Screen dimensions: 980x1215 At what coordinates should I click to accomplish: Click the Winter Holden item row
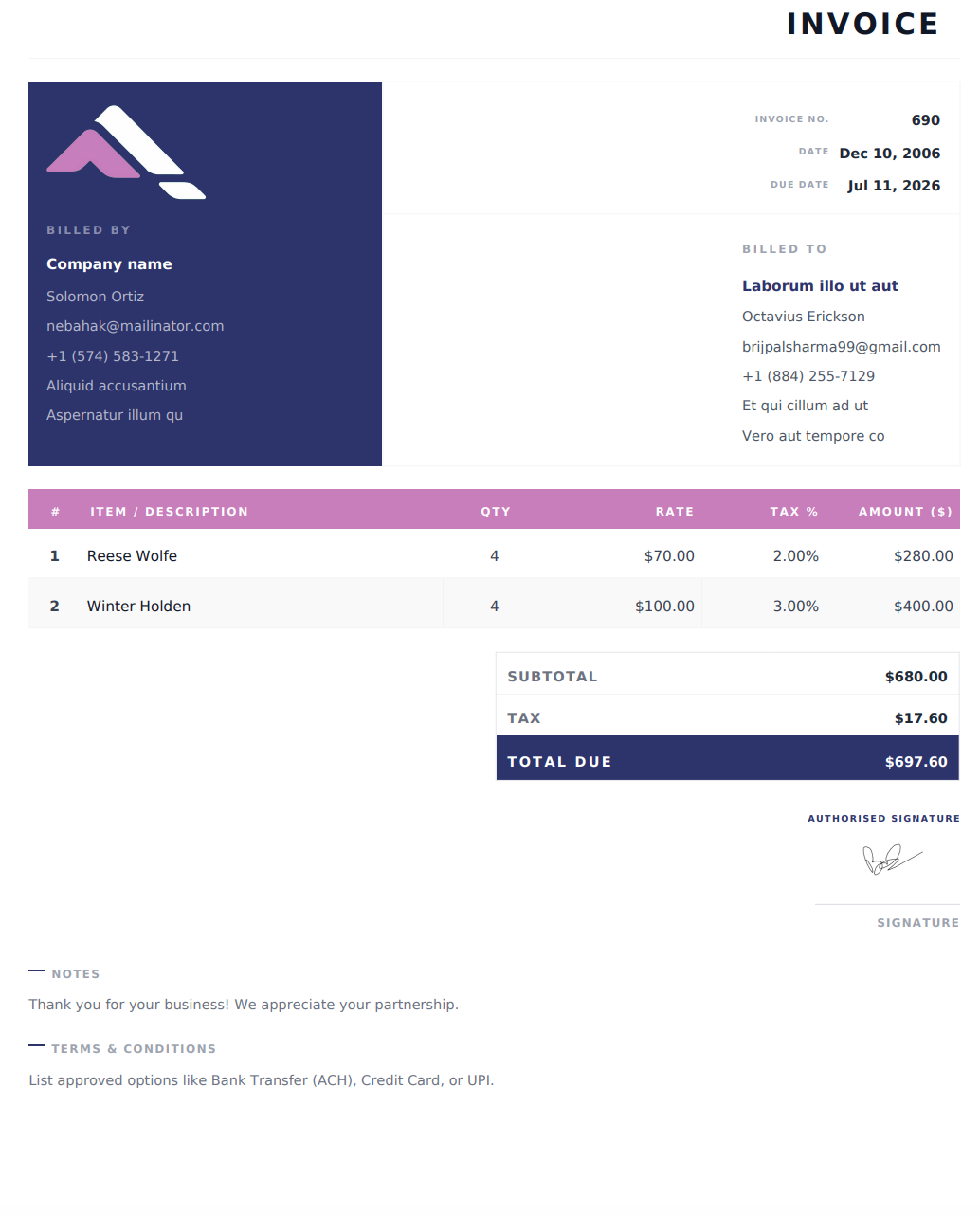tap(494, 606)
